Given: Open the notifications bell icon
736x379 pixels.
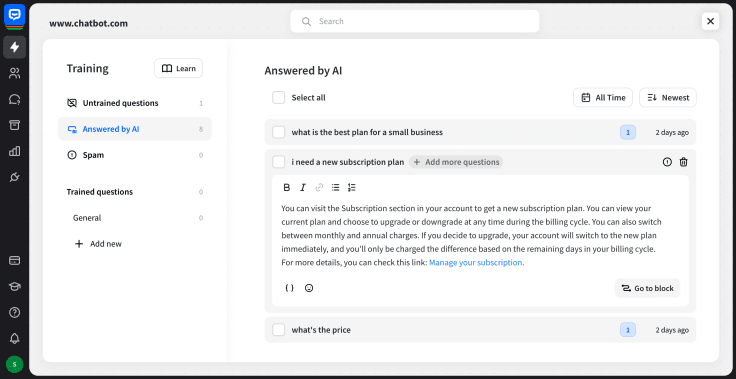Looking at the screenshot, I should [15, 339].
